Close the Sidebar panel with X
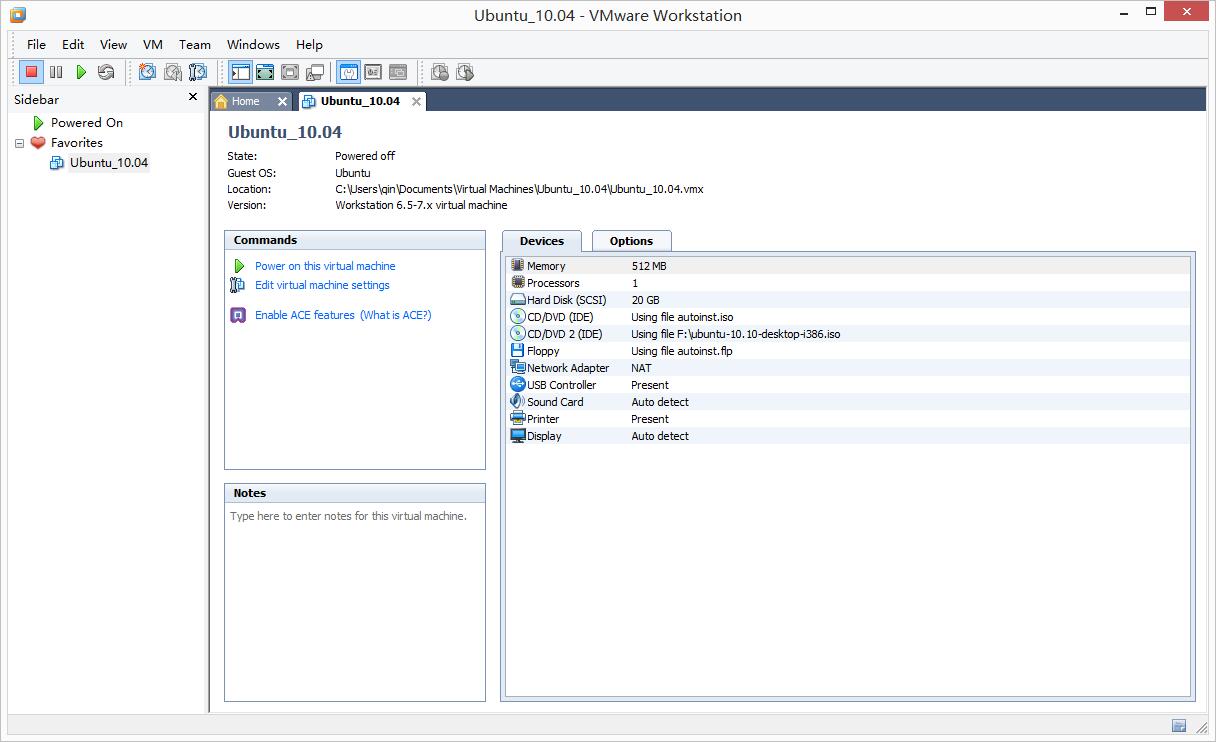This screenshot has height=742, width=1216. tap(193, 97)
